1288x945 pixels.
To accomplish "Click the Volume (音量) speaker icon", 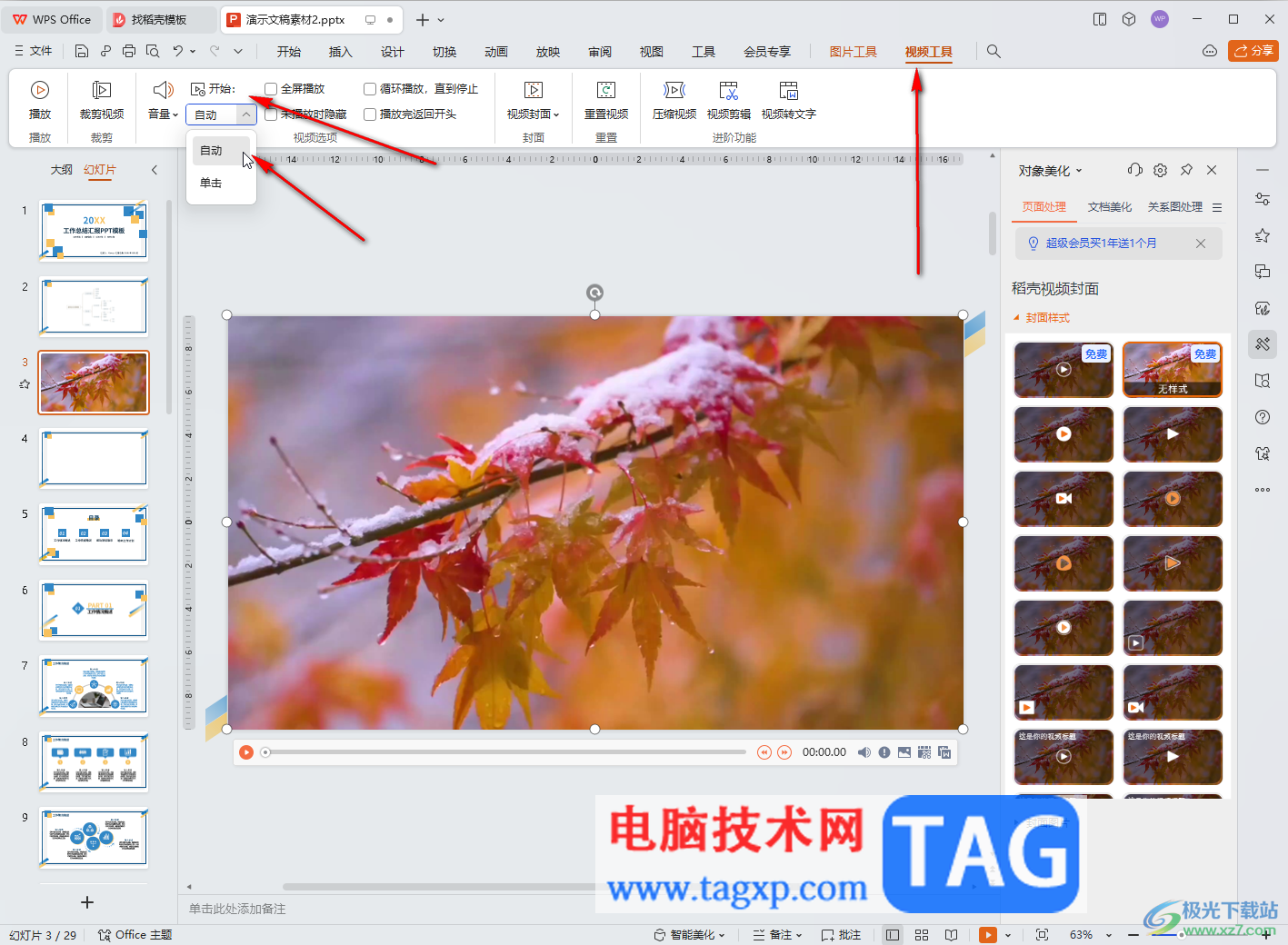I will (163, 89).
